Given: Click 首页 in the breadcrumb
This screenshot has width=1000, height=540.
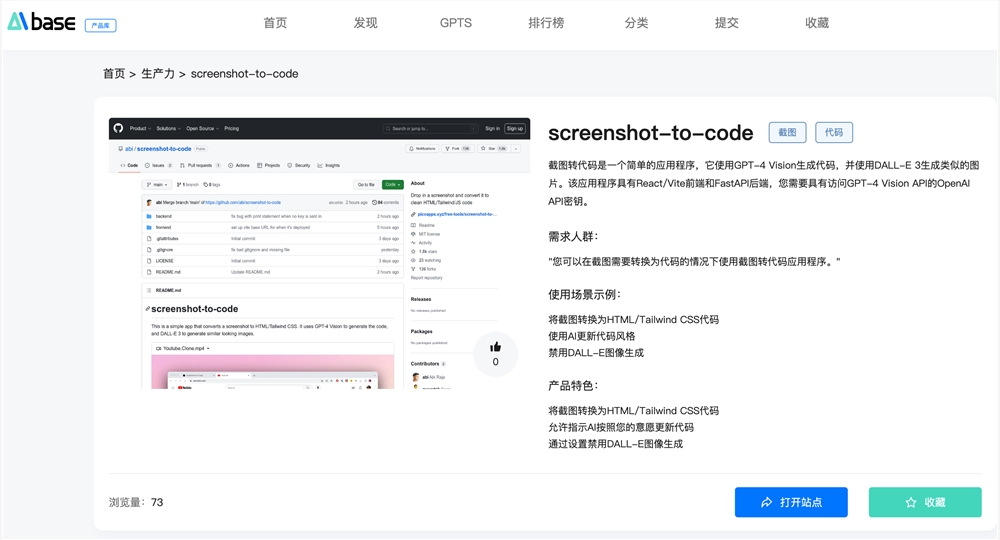Looking at the screenshot, I should coord(114,74).
